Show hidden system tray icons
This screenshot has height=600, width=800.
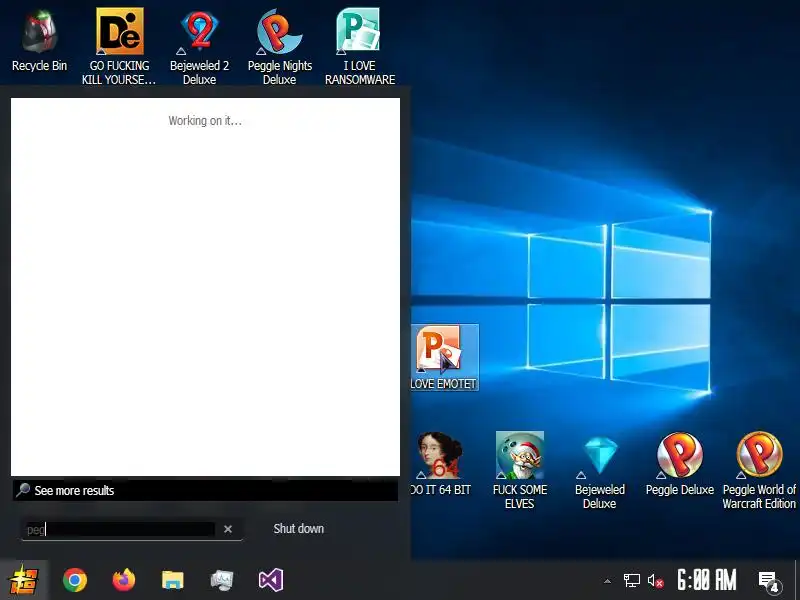click(x=607, y=581)
